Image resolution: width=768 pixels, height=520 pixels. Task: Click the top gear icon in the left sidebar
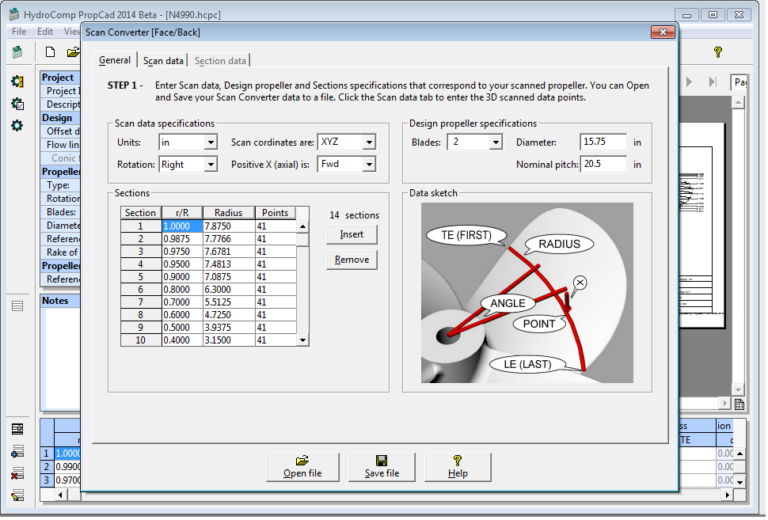tap(17, 81)
